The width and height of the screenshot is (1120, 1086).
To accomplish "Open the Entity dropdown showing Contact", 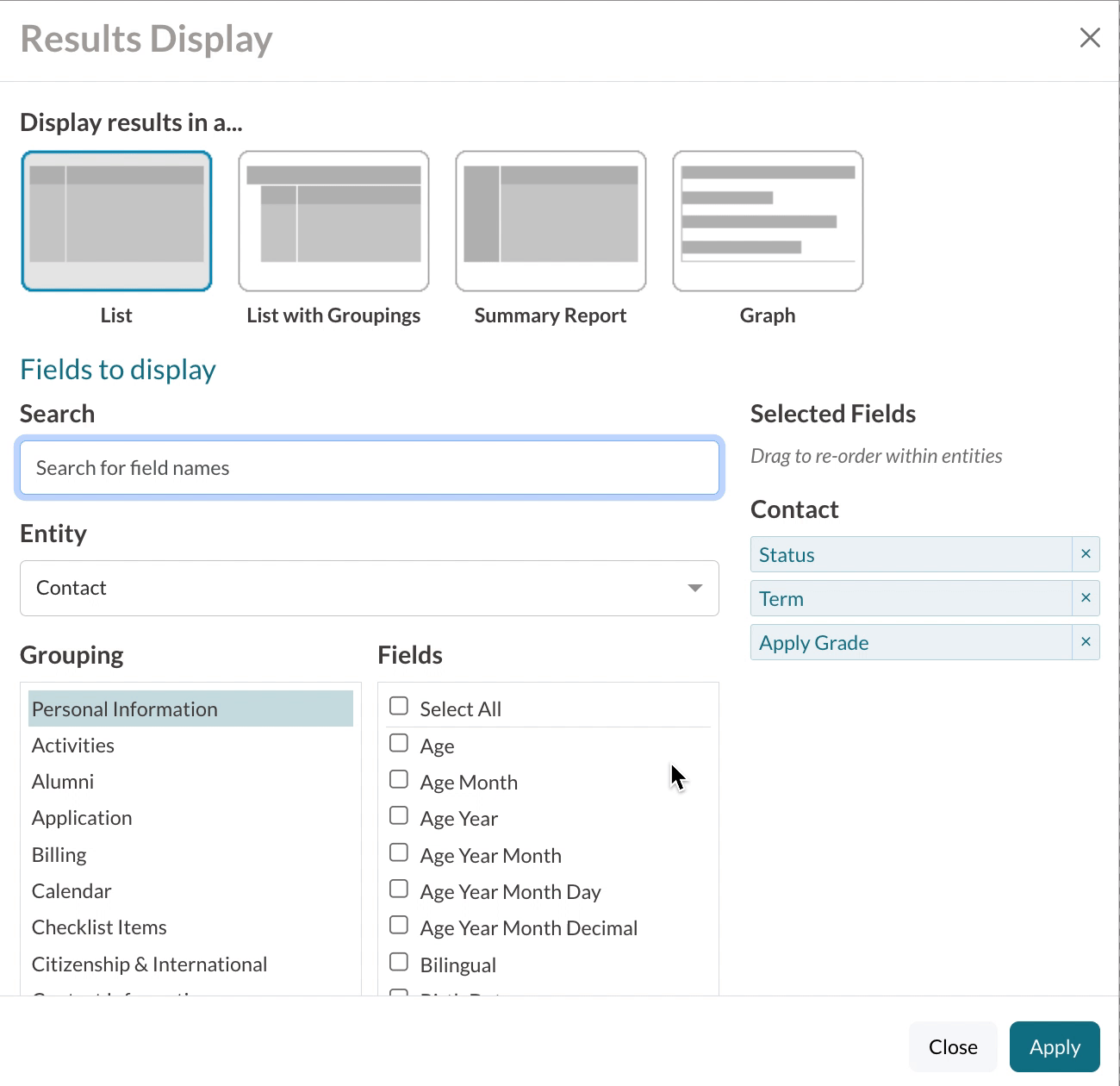I will click(x=369, y=589).
